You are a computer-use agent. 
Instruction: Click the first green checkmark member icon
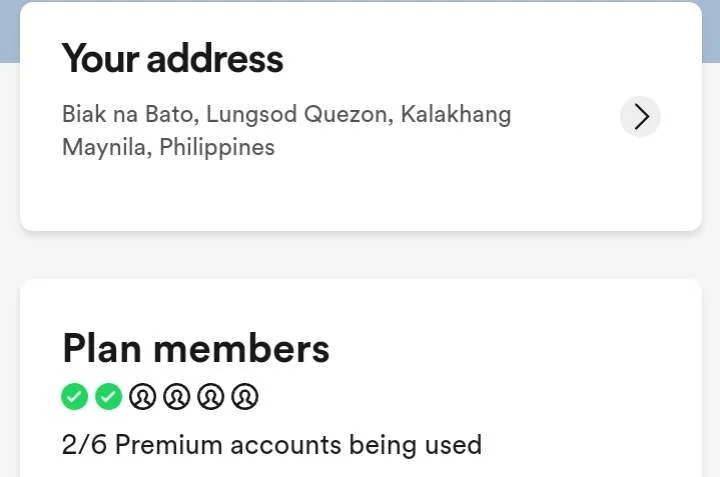pos(74,396)
